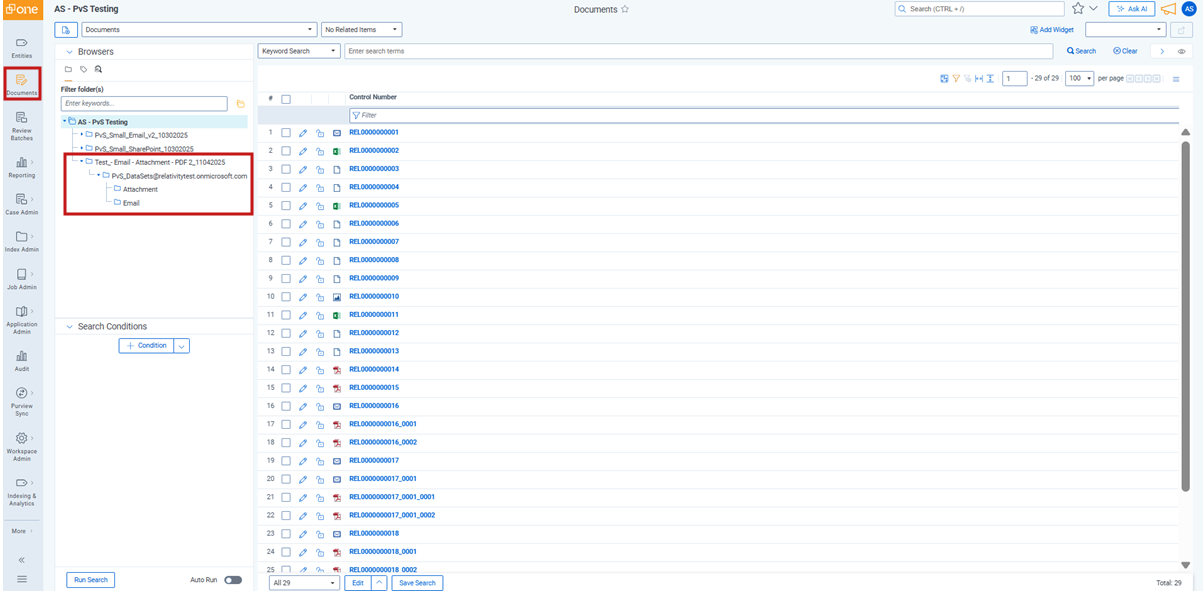Click the saved search browser icon
The height and width of the screenshot is (591, 1203).
coord(98,70)
